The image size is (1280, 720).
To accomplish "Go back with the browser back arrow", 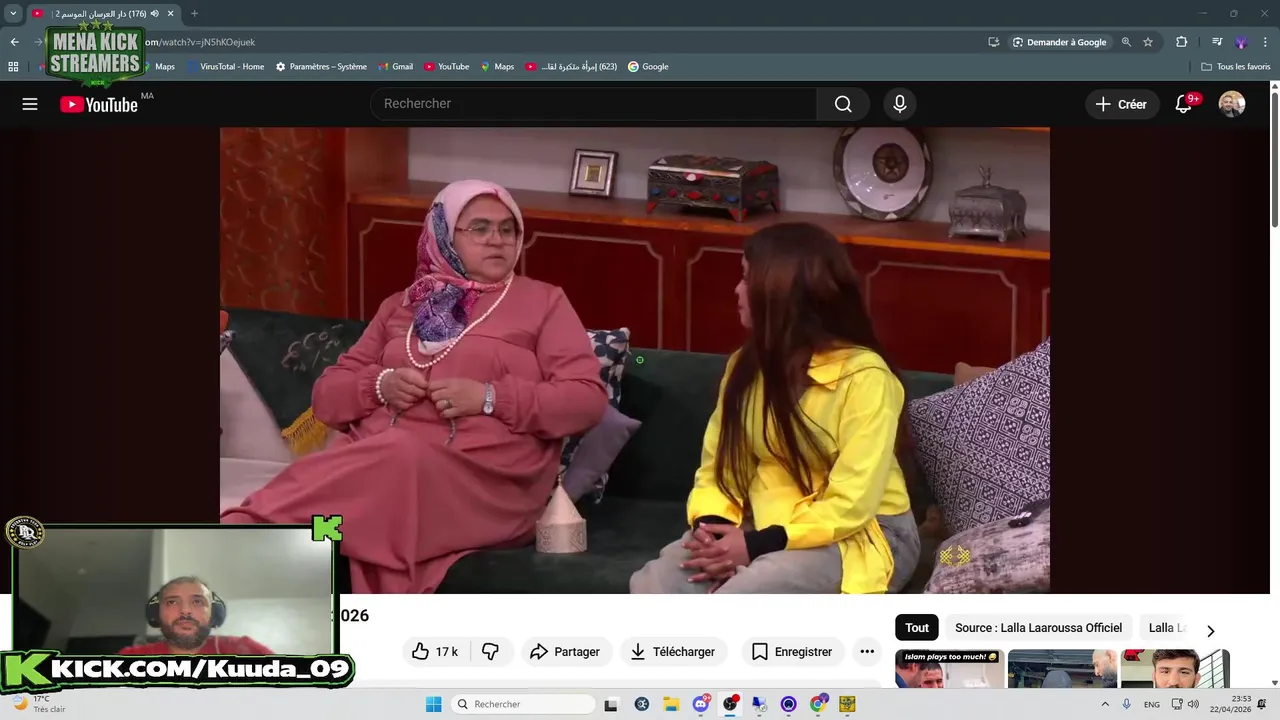I will 14,42.
